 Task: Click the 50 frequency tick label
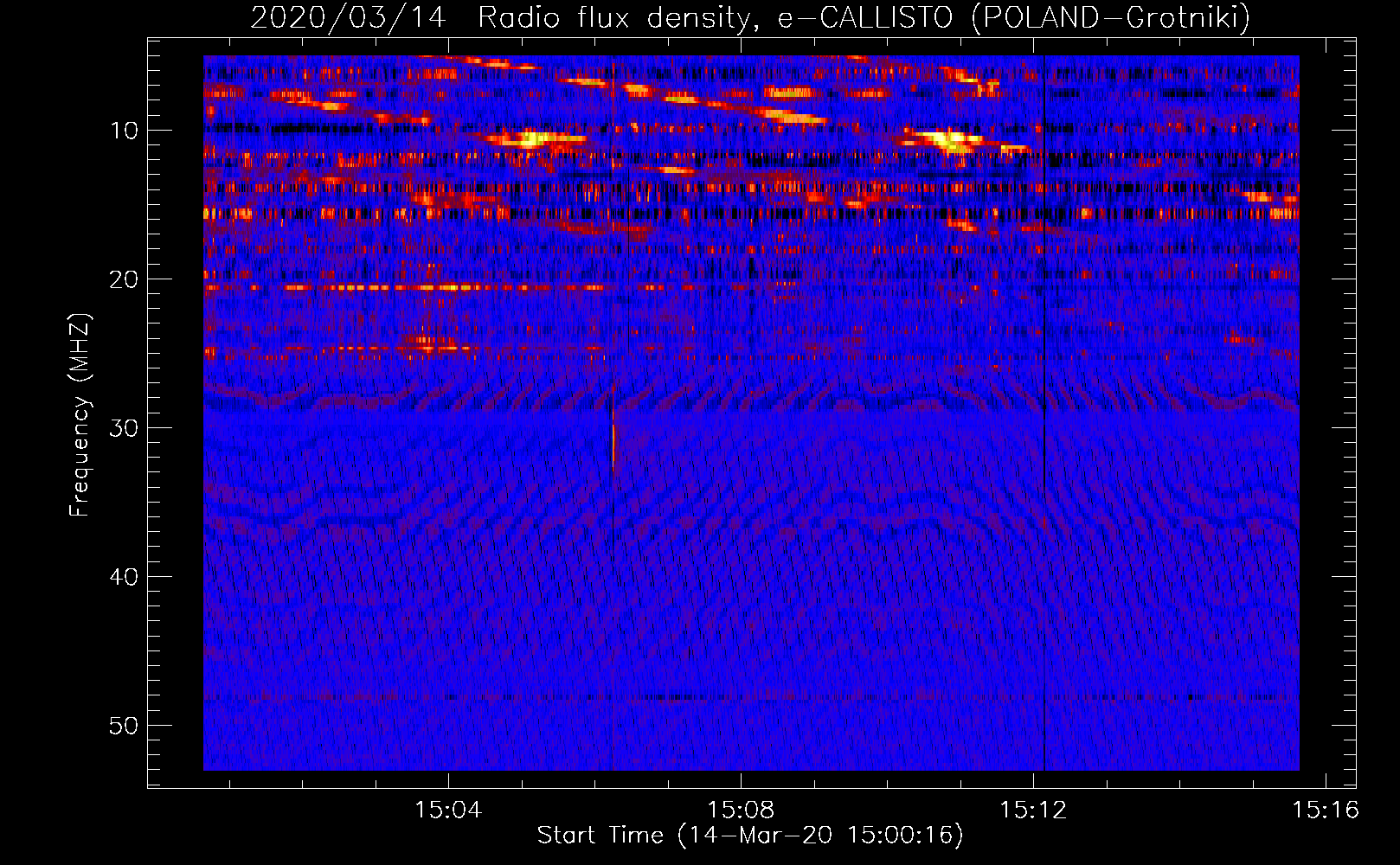pyautogui.click(x=125, y=725)
